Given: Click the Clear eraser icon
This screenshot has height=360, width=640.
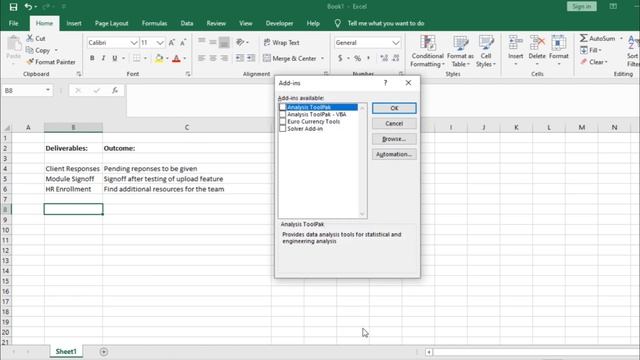Looking at the screenshot, I should 584,62.
